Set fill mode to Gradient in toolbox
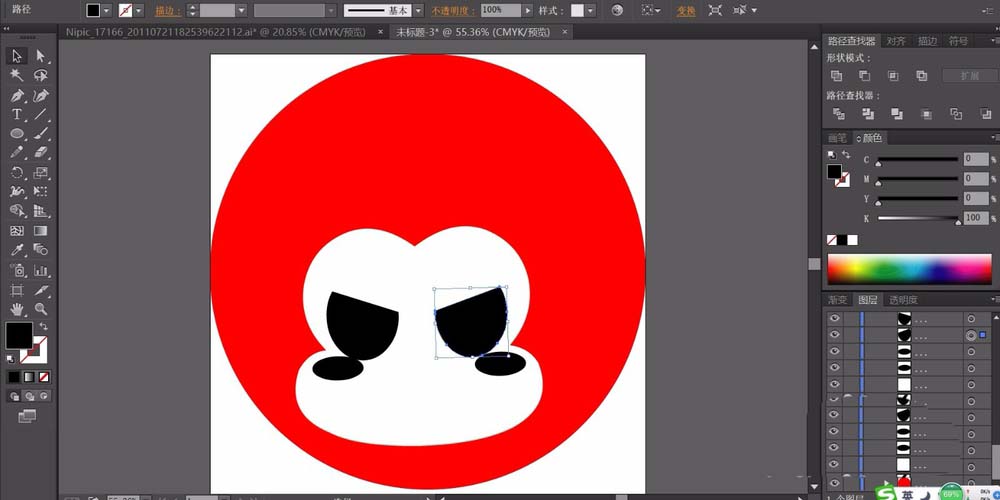Viewport: 1000px width, 500px height. 29,378
